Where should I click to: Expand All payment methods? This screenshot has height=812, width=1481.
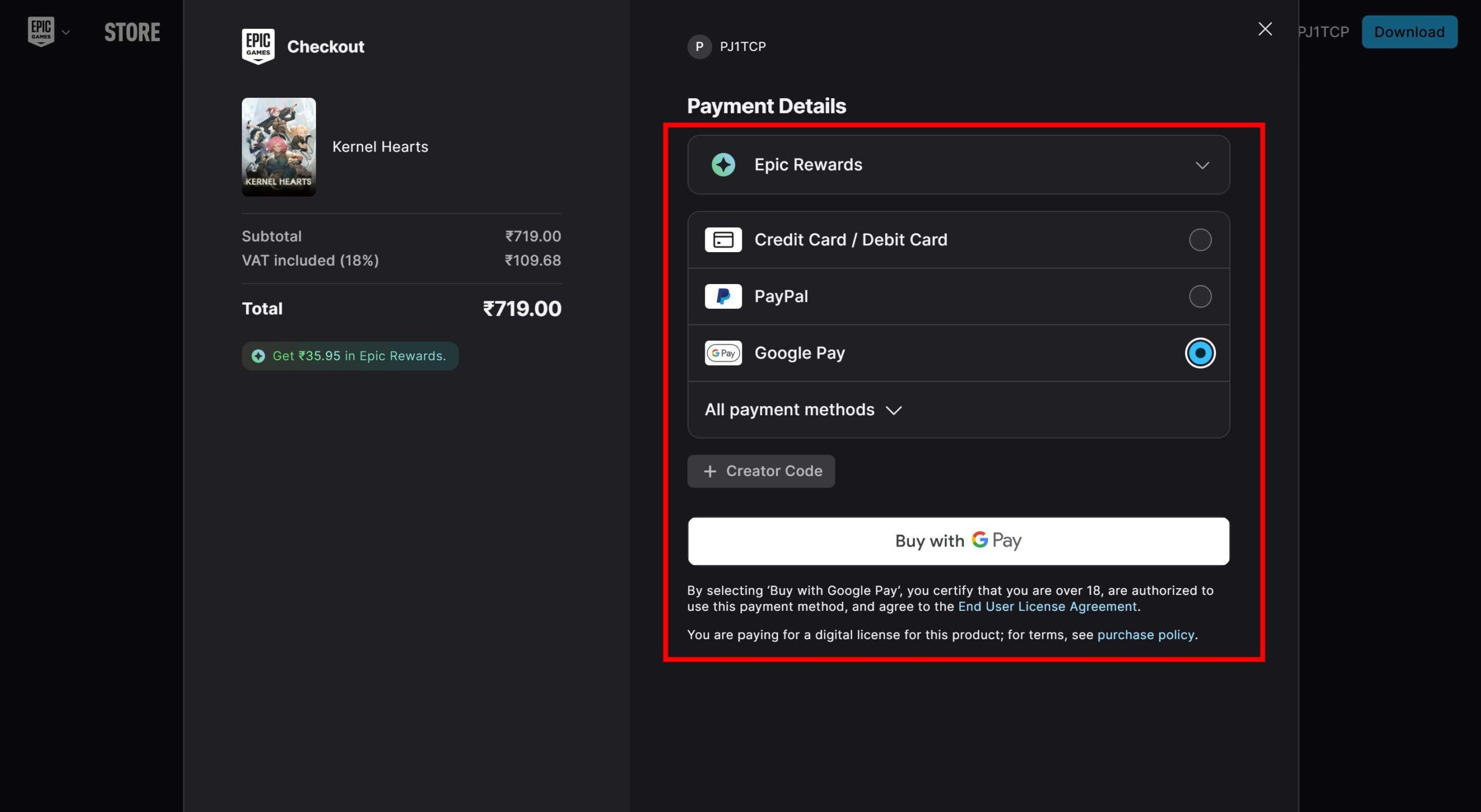[803, 409]
